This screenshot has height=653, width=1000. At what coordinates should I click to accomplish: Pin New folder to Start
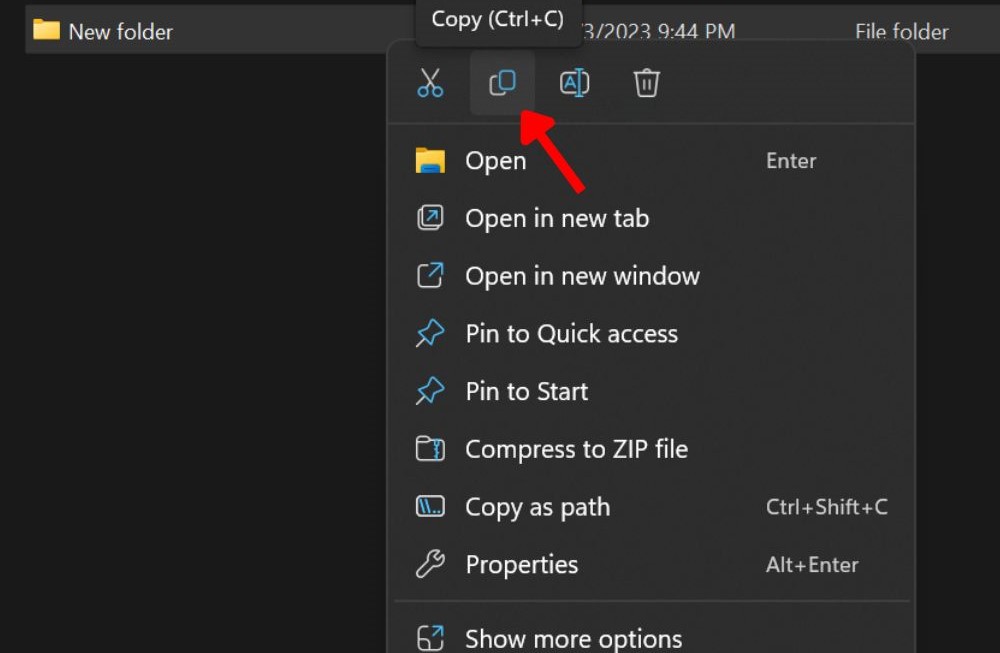[526, 391]
